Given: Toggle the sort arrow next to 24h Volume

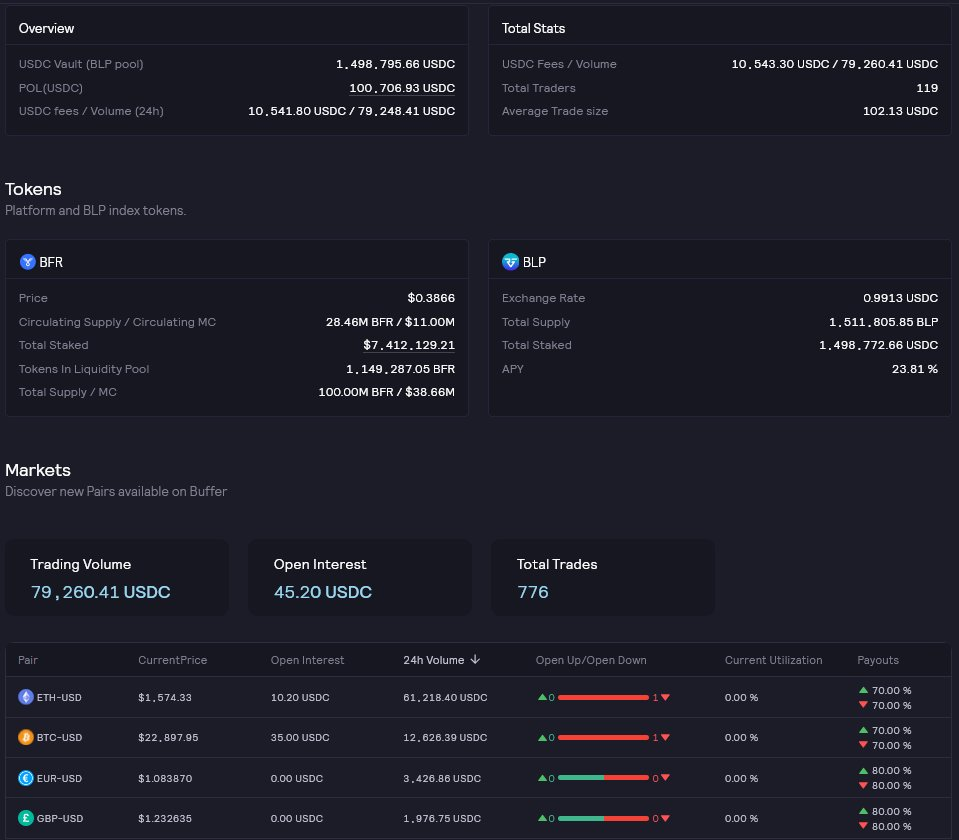Looking at the screenshot, I should [475, 660].
